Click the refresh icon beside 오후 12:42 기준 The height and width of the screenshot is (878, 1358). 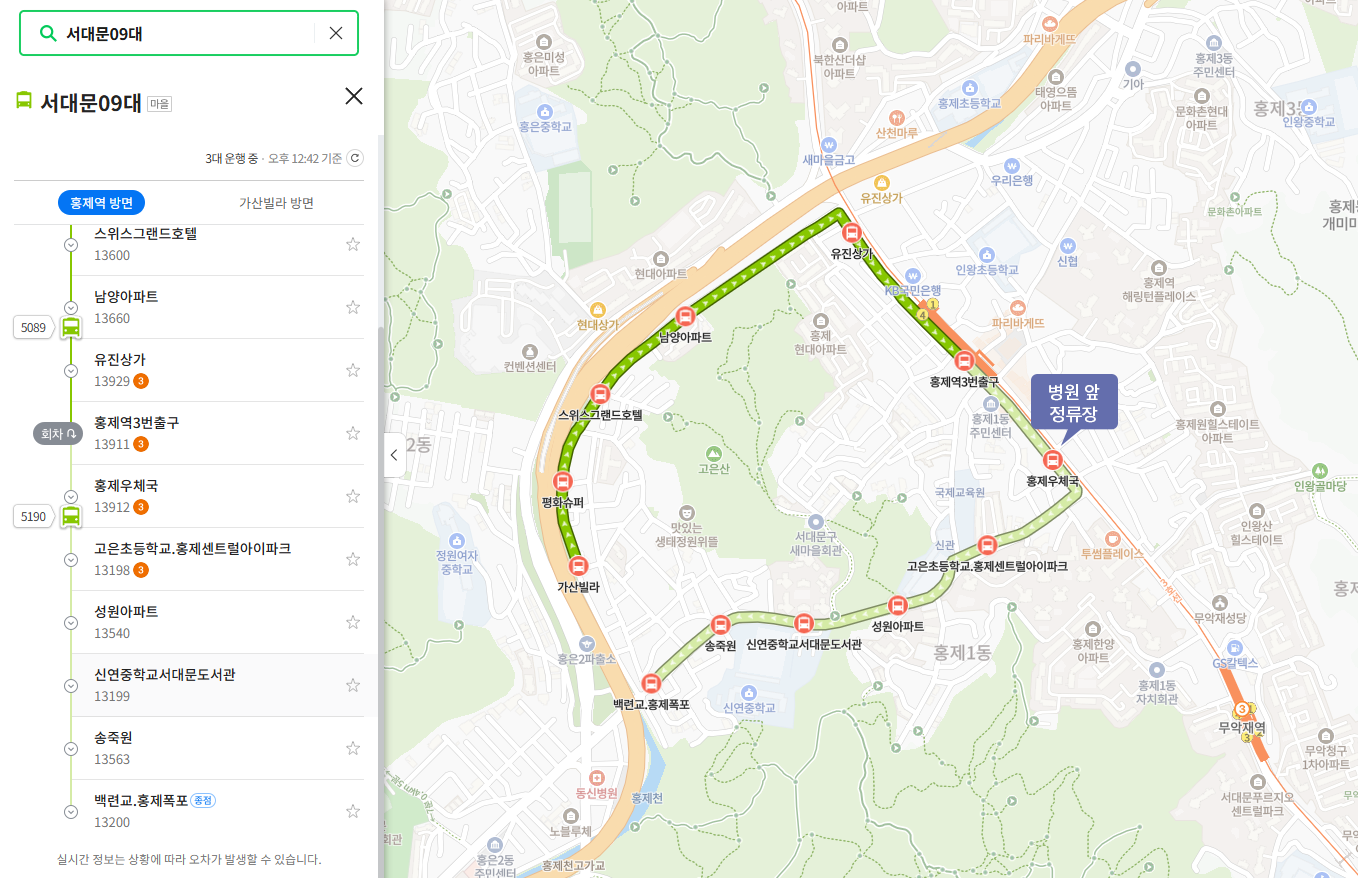354,158
